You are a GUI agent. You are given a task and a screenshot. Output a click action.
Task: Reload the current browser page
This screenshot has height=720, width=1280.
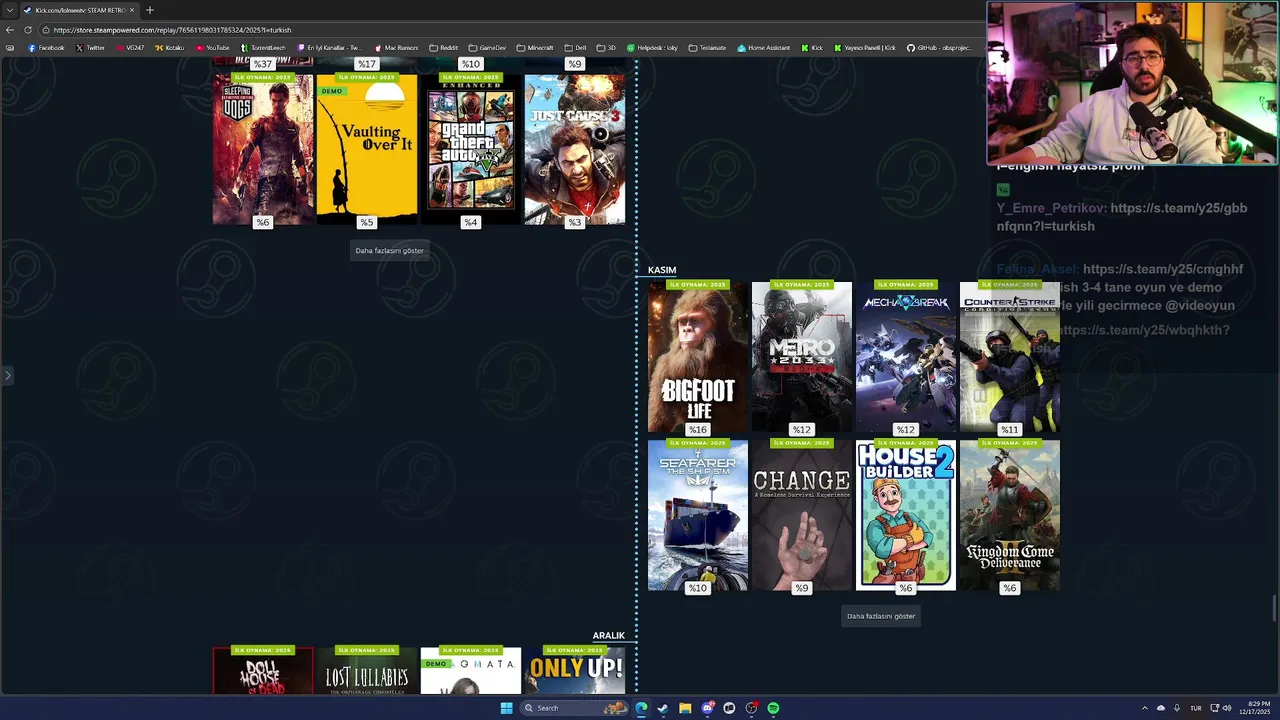[x=27, y=30]
